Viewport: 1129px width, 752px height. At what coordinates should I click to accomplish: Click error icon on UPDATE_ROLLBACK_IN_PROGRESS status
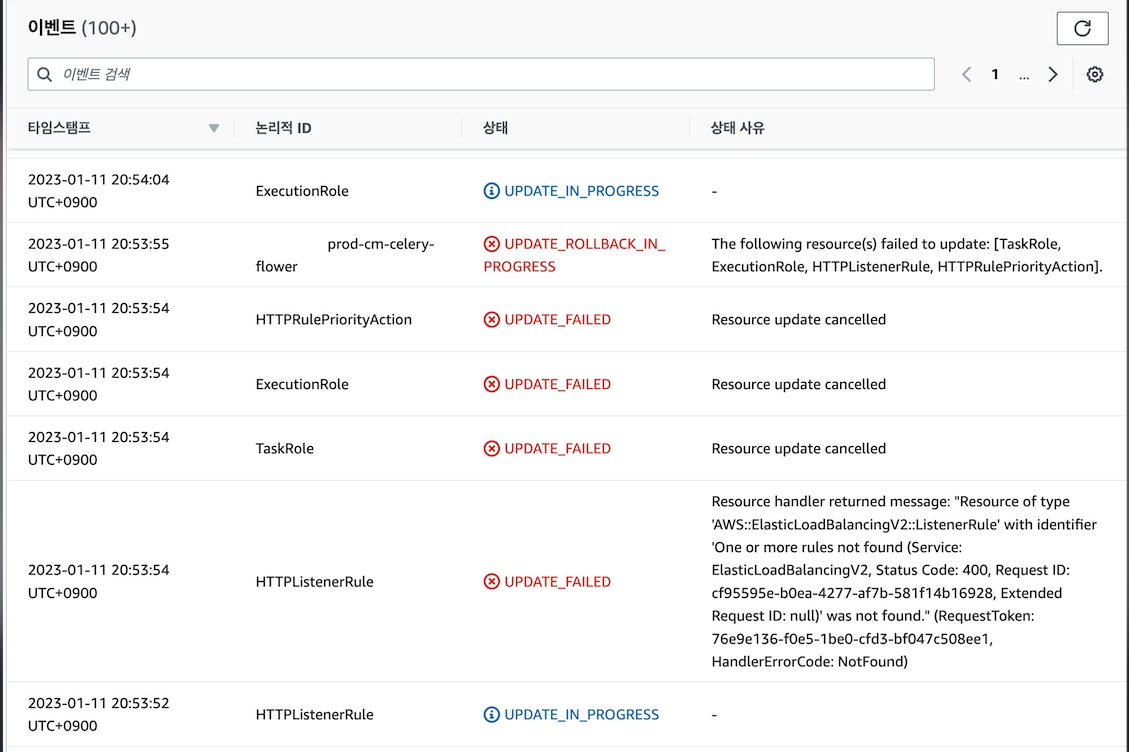click(490, 243)
